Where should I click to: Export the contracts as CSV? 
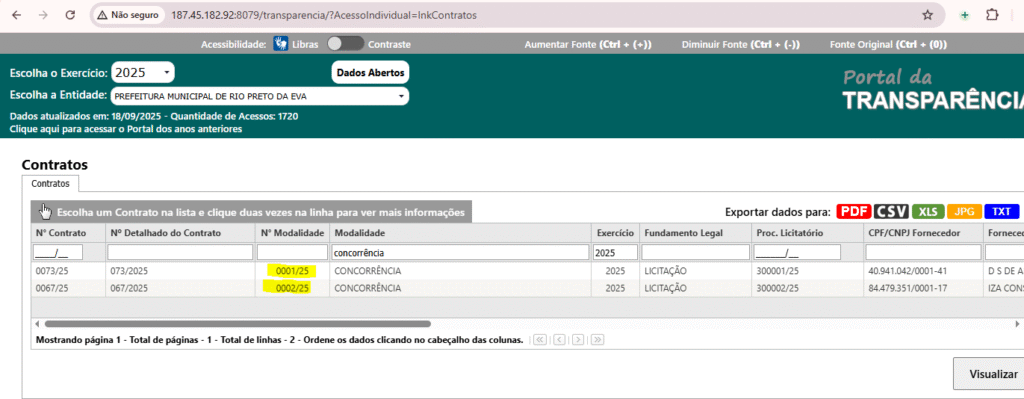891,212
